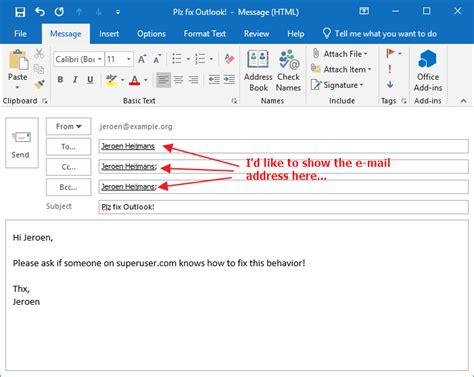Open the Format Text tab
The width and height of the screenshot is (474, 377).
click(x=205, y=34)
